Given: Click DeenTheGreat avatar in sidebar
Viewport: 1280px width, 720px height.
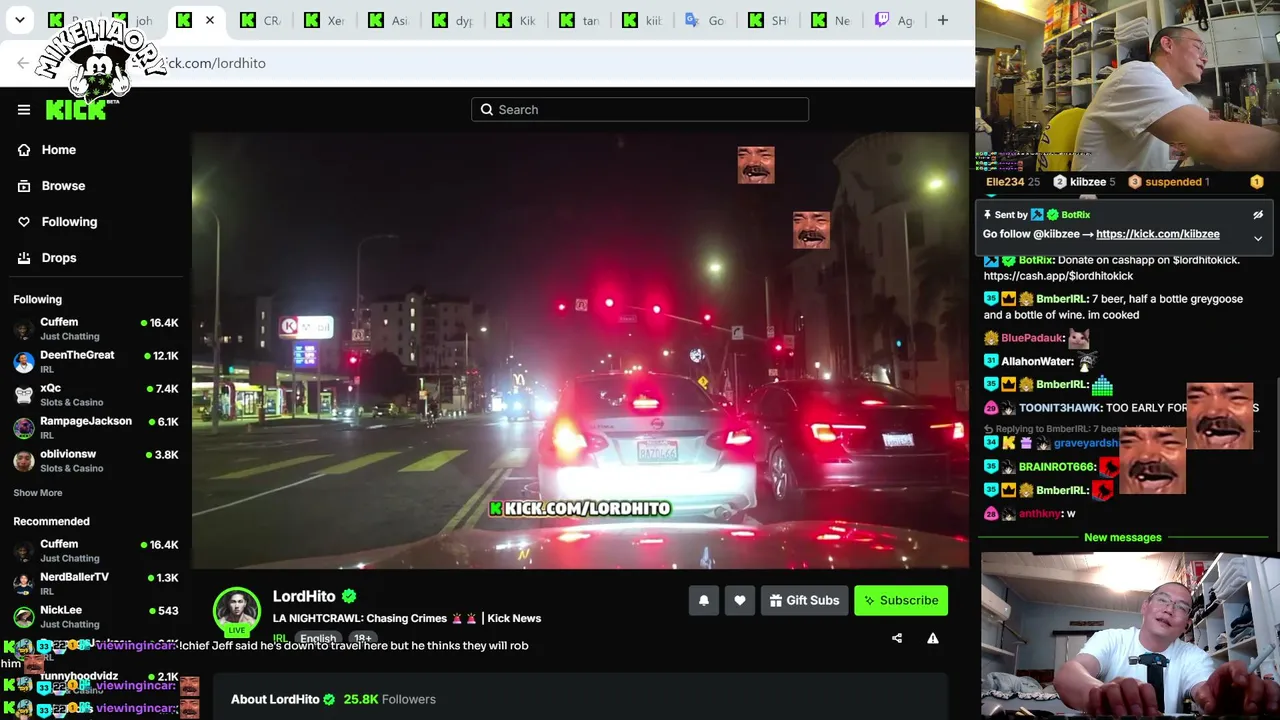Looking at the screenshot, I should [24, 362].
